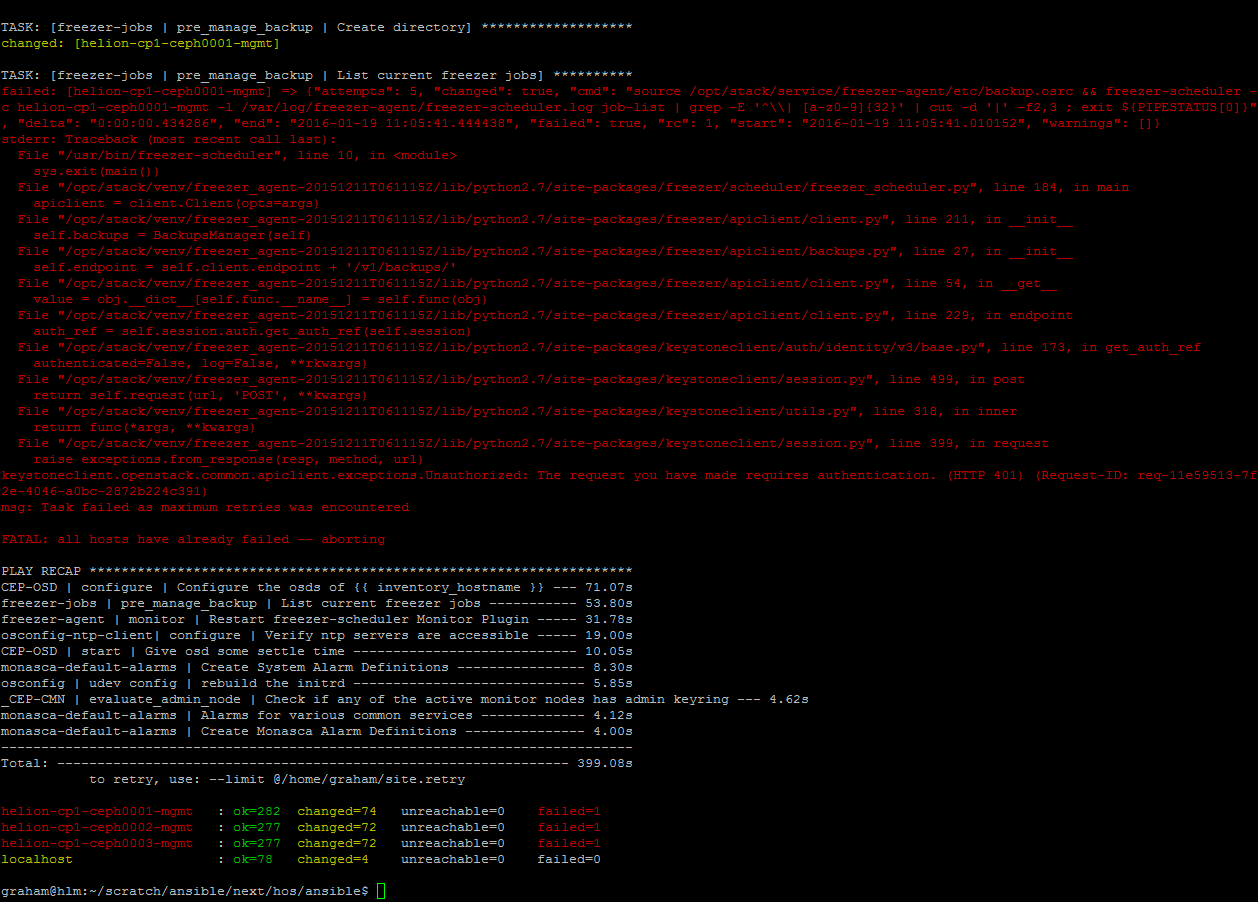This screenshot has width=1258, height=902.
Task: Select the 'localhost' summary row name
Action: tap(37, 859)
